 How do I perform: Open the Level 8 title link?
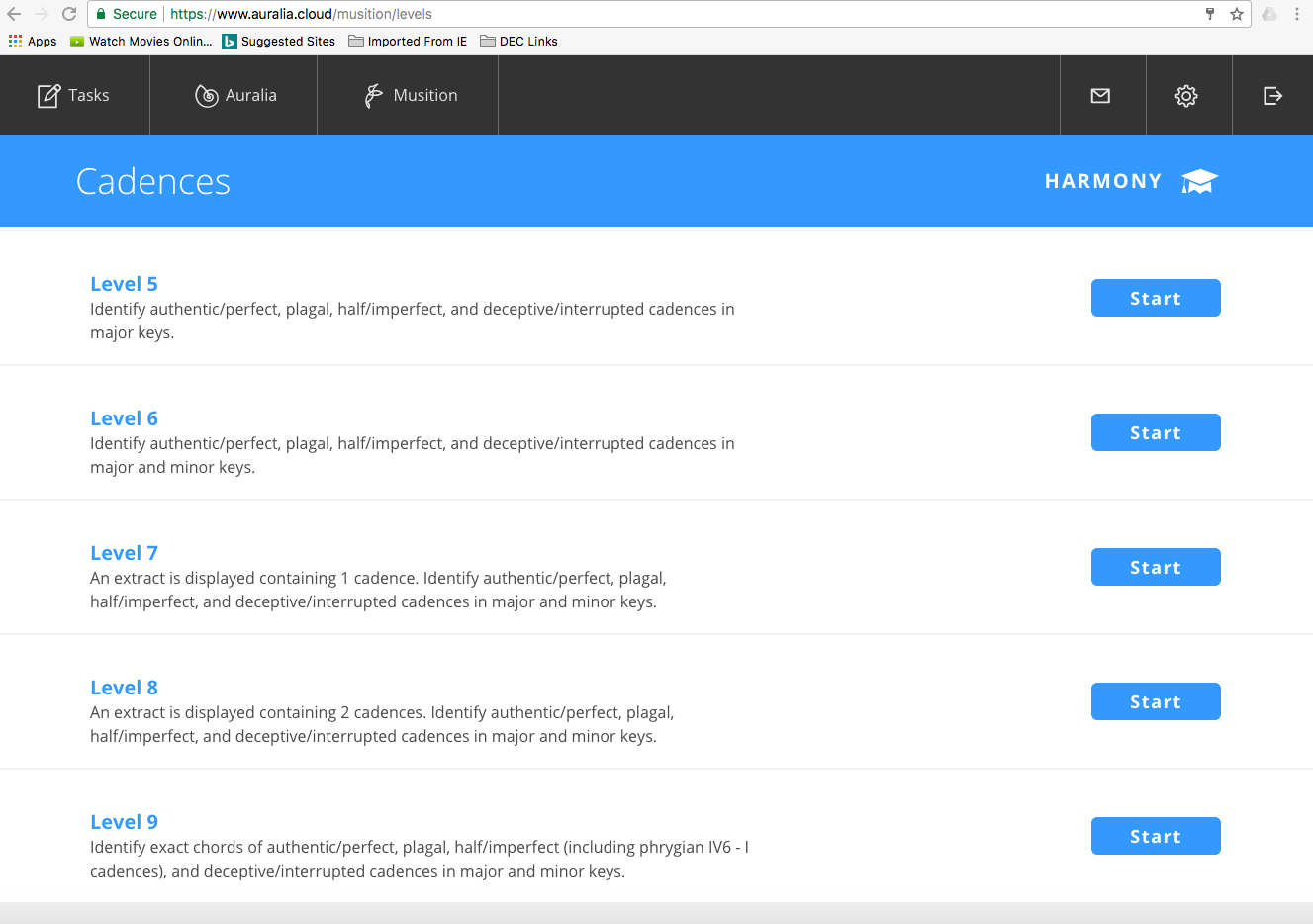pyautogui.click(x=124, y=688)
